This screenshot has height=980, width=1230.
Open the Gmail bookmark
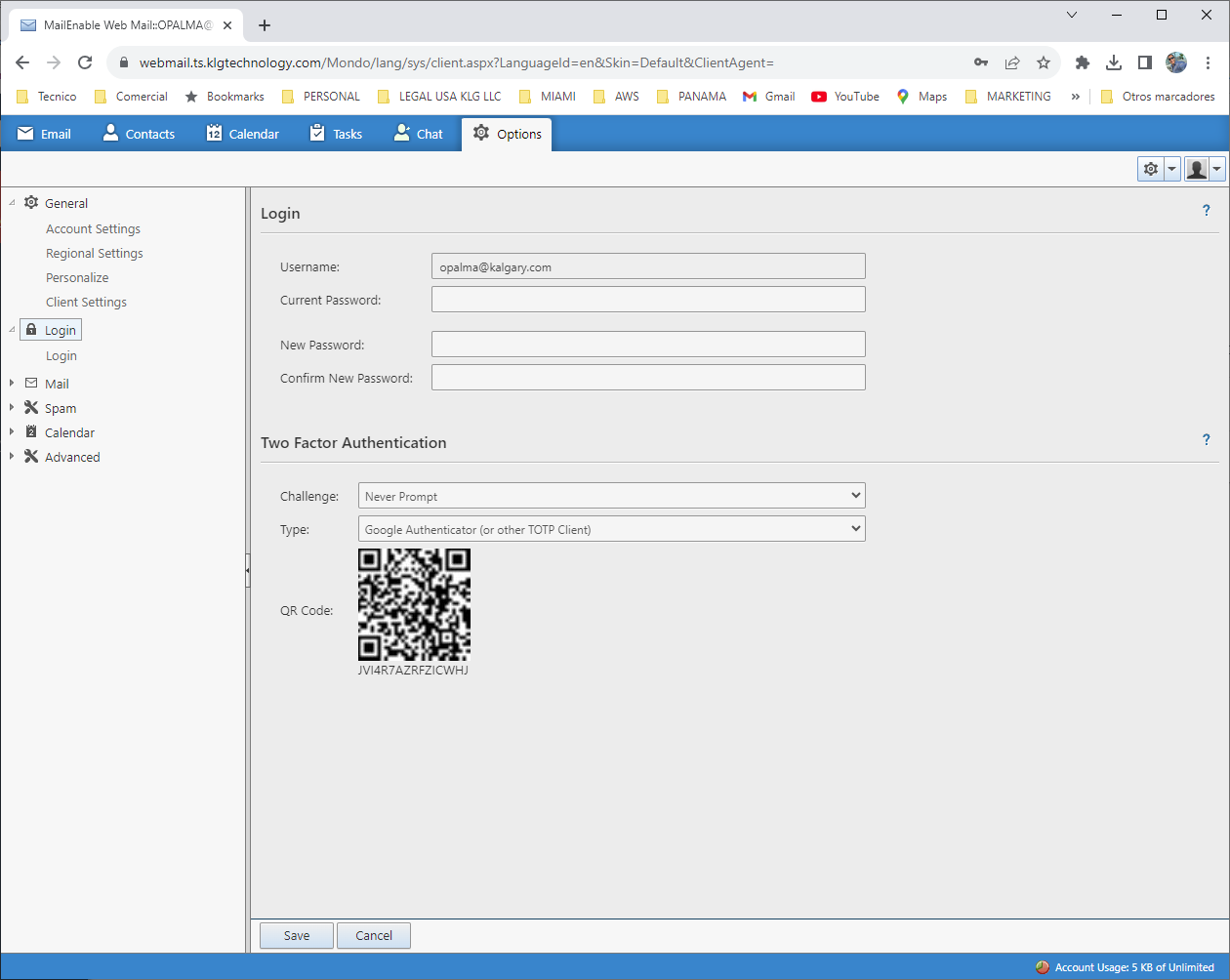[x=769, y=97]
